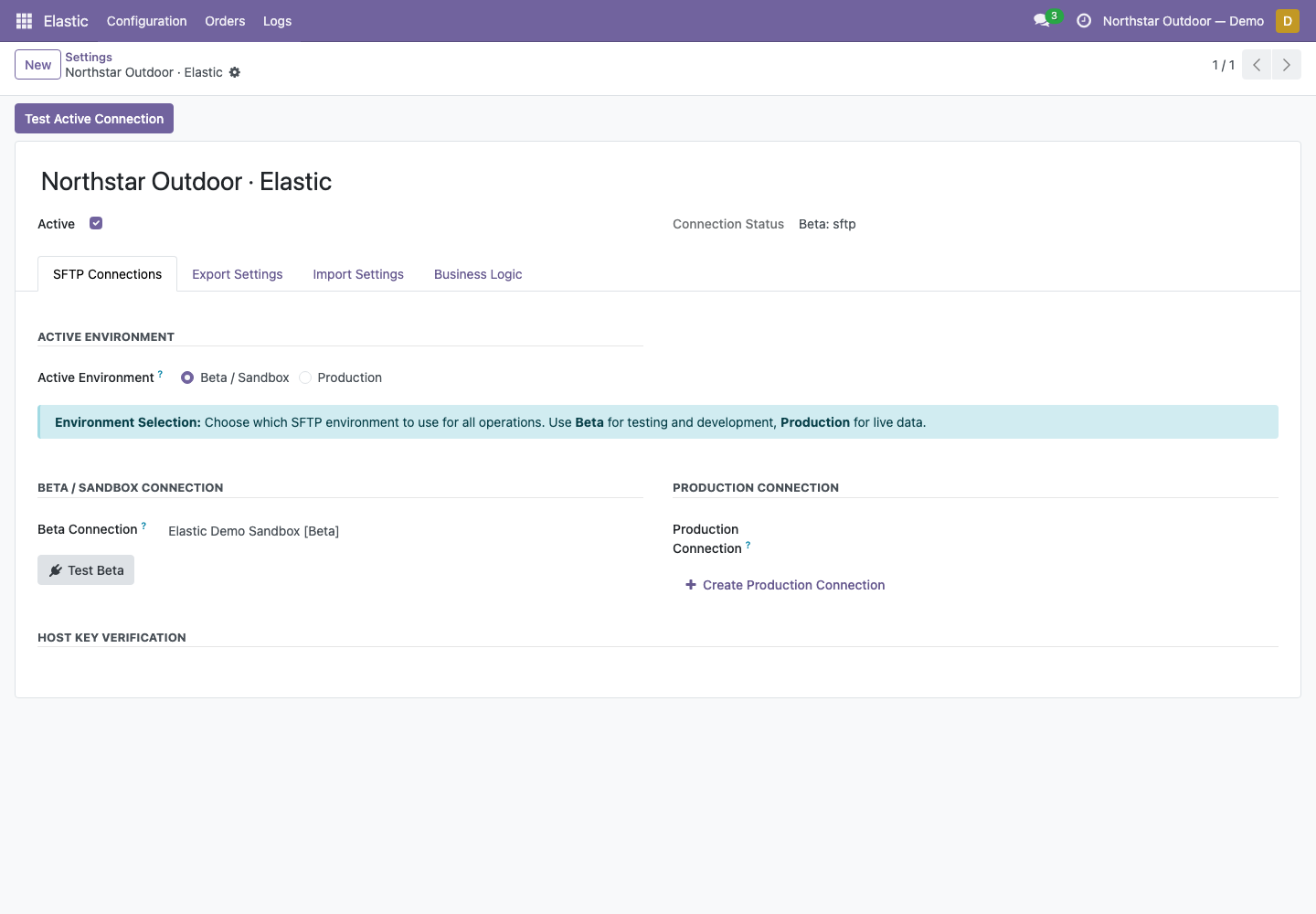Open the Configuration menu
Screen dimensions: 1316x914
click(146, 21)
